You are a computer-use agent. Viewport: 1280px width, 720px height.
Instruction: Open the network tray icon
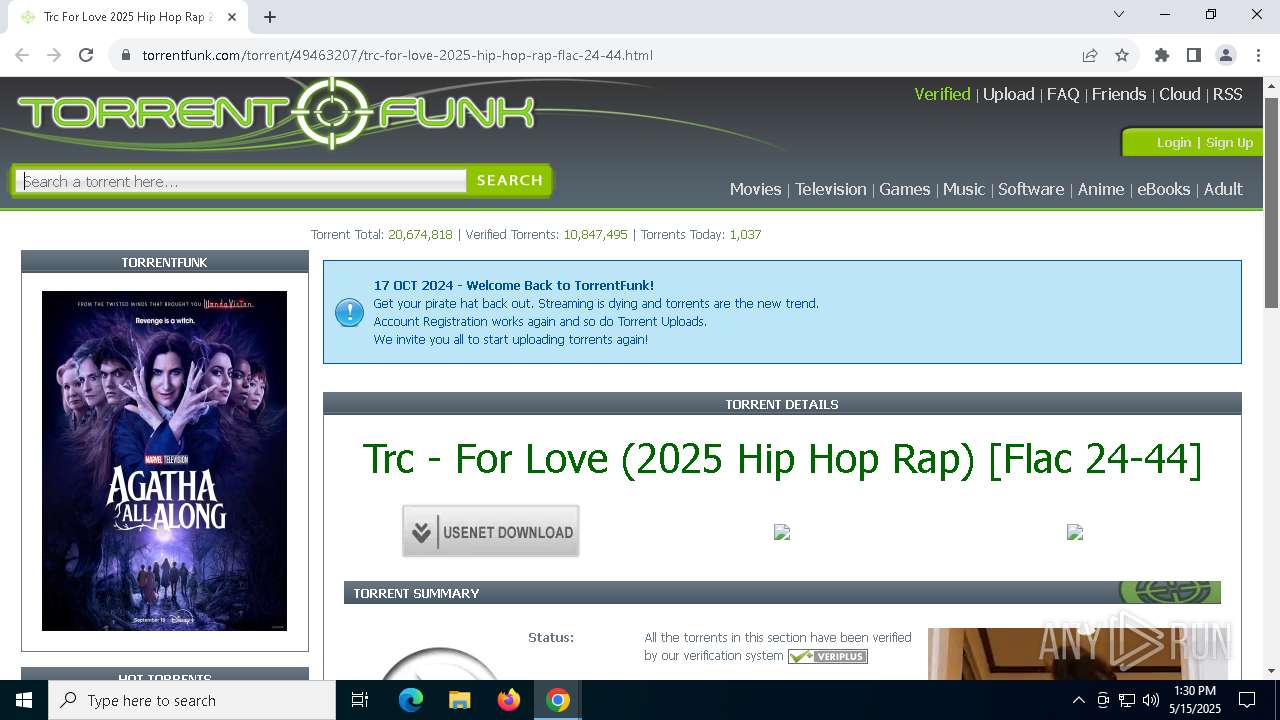click(1127, 700)
